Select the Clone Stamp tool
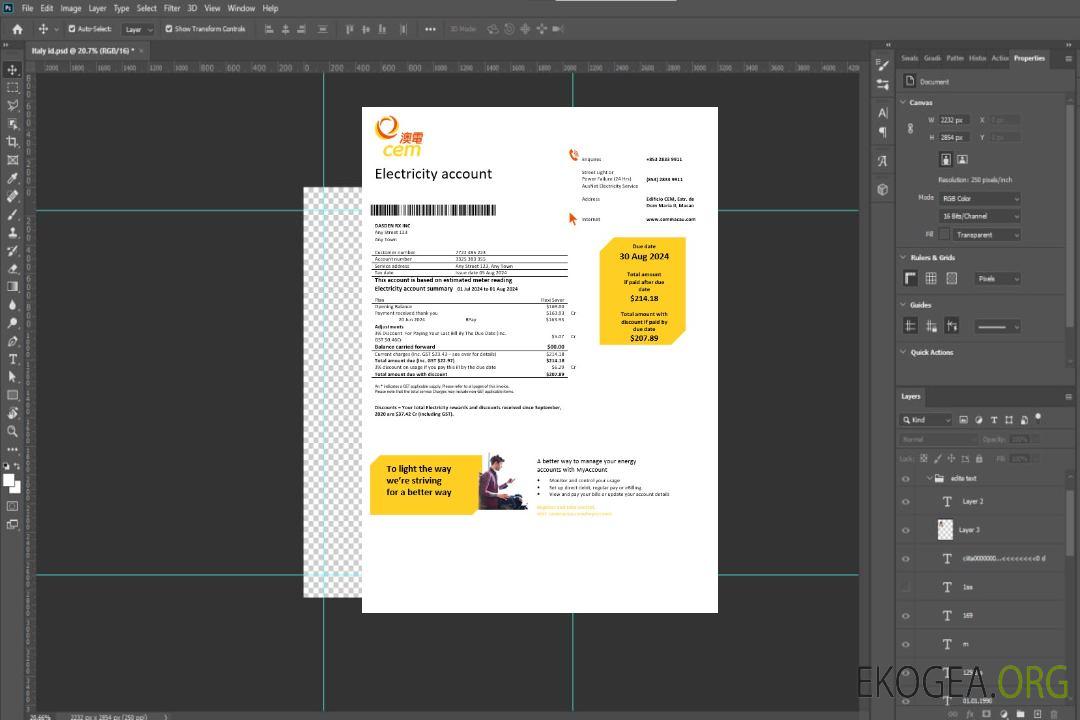 tap(12, 233)
